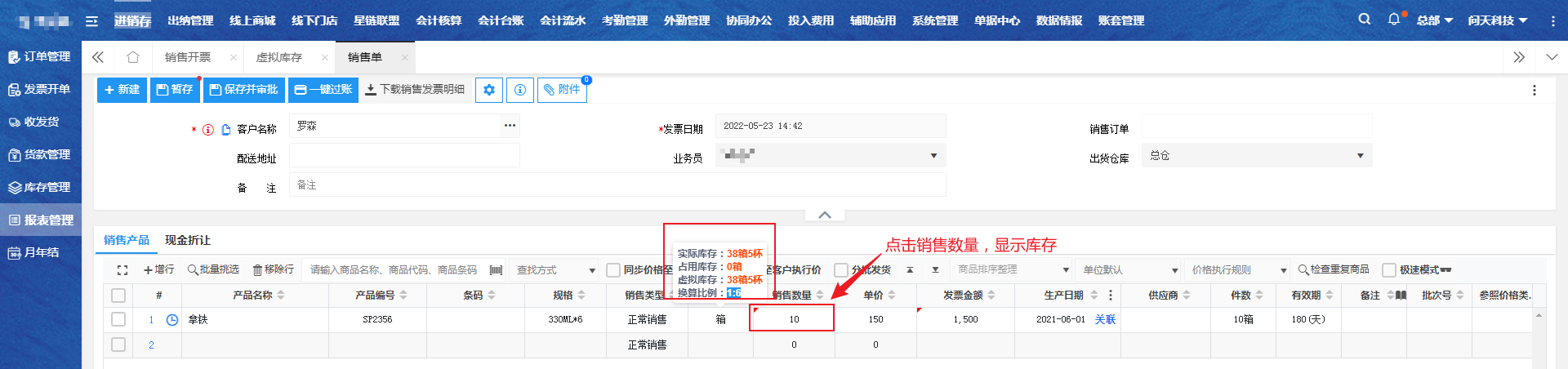Click the double-left arrow to scroll tabs back
The image size is (1568, 369).
98,57
